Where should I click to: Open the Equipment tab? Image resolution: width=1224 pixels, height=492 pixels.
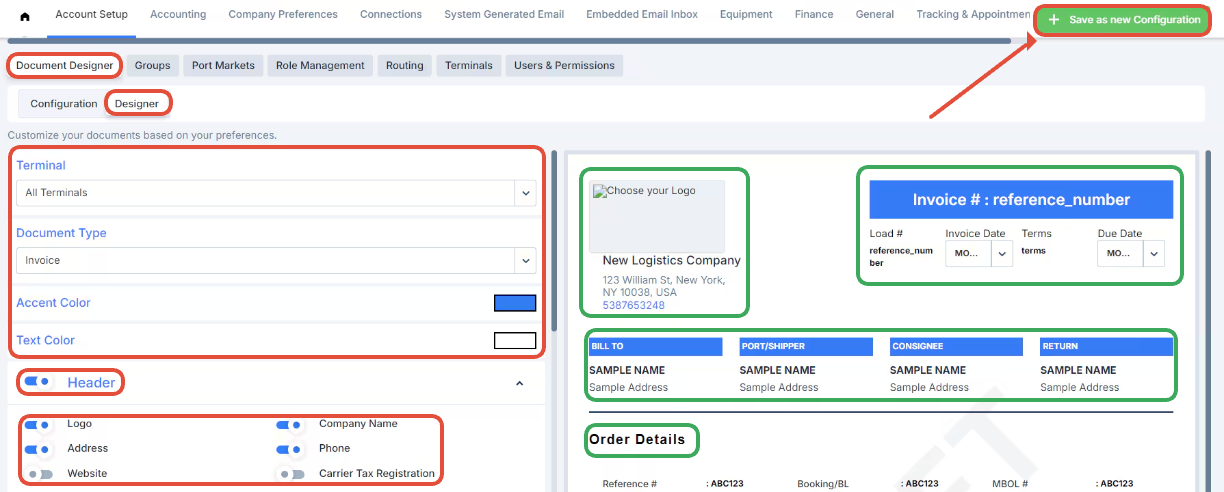click(x=746, y=14)
